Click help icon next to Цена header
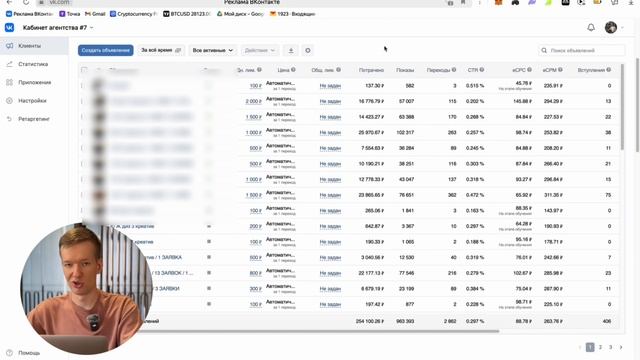The height and width of the screenshot is (360, 640). (293, 70)
